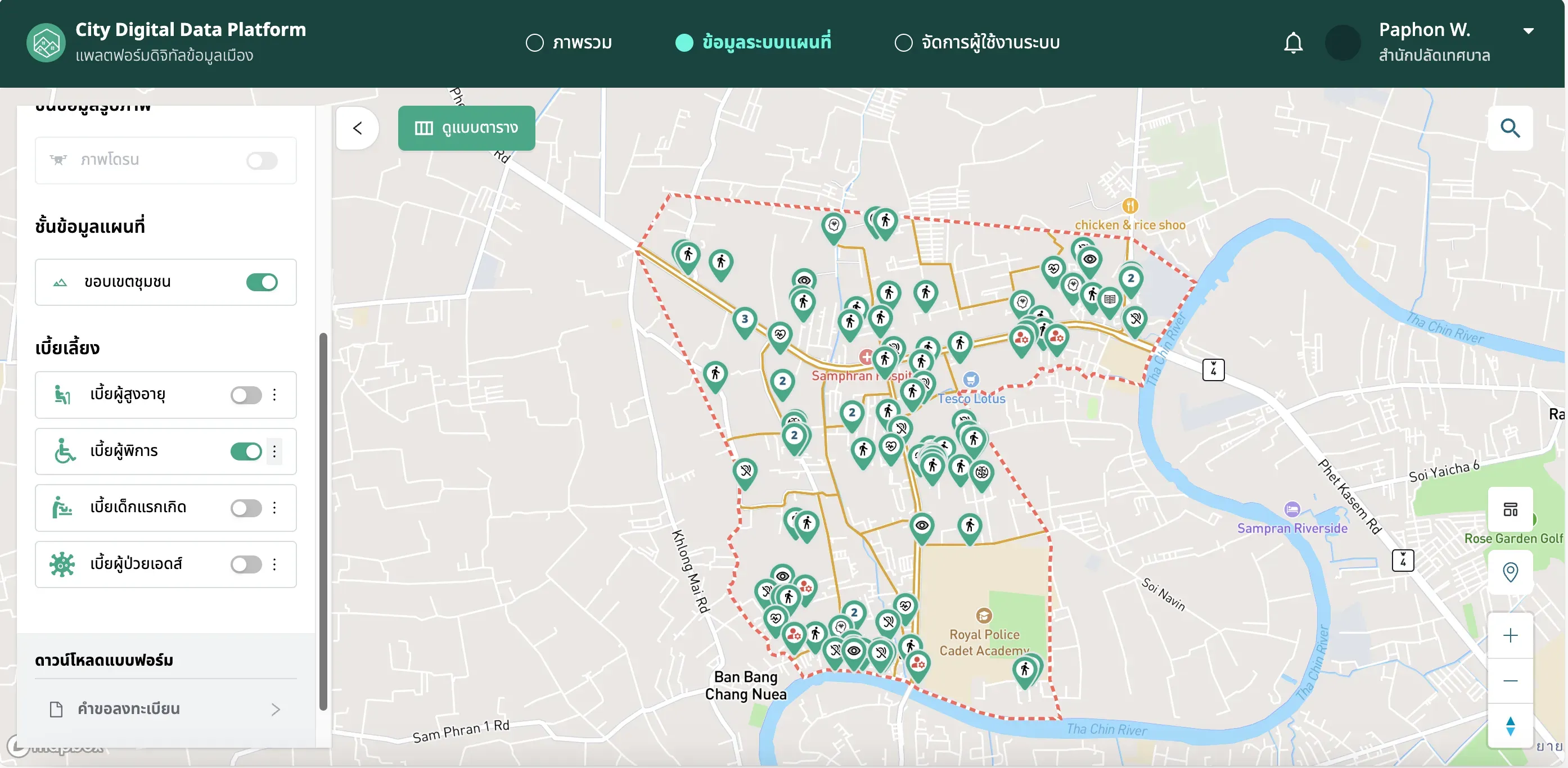The width and height of the screenshot is (1568, 768).
Task: Go to จัดการผู้ใช้งานระบบ tab
Action: [x=977, y=43]
